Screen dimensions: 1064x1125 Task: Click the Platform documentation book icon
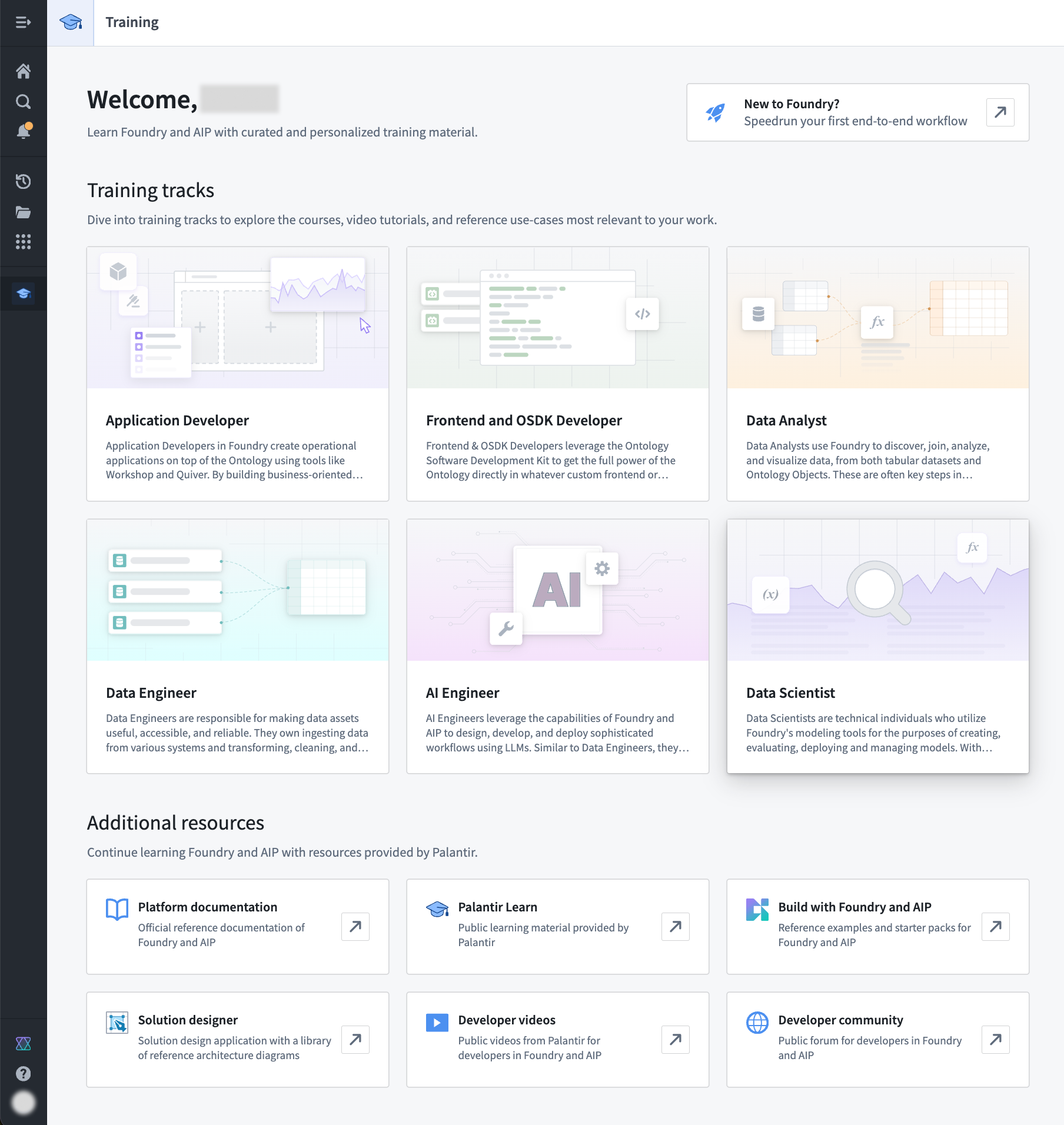click(117, 909)
